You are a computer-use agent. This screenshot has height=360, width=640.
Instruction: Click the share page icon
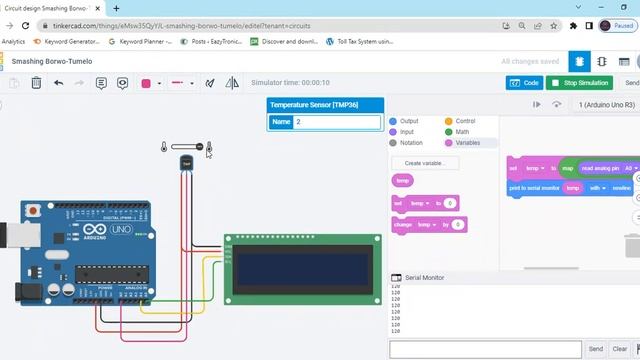point(538,26)
